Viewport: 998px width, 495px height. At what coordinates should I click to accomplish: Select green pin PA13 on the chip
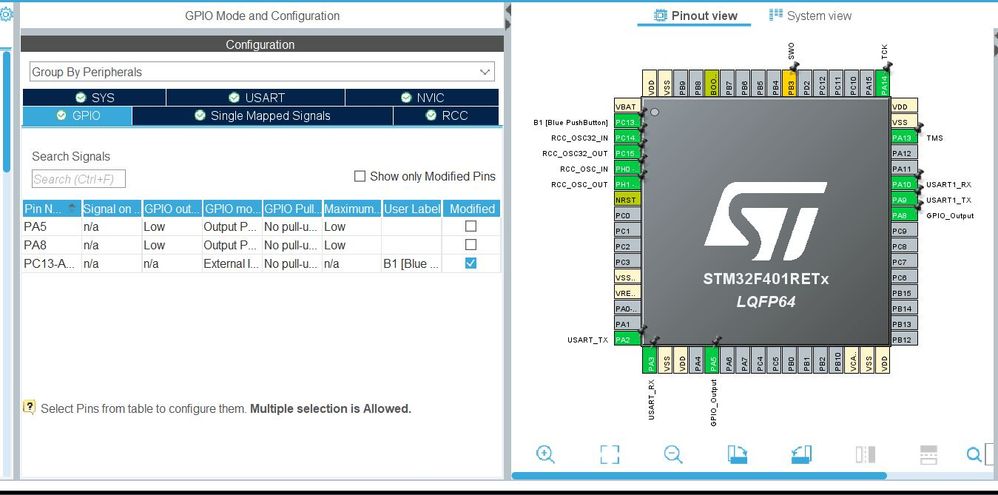point(904,137)
